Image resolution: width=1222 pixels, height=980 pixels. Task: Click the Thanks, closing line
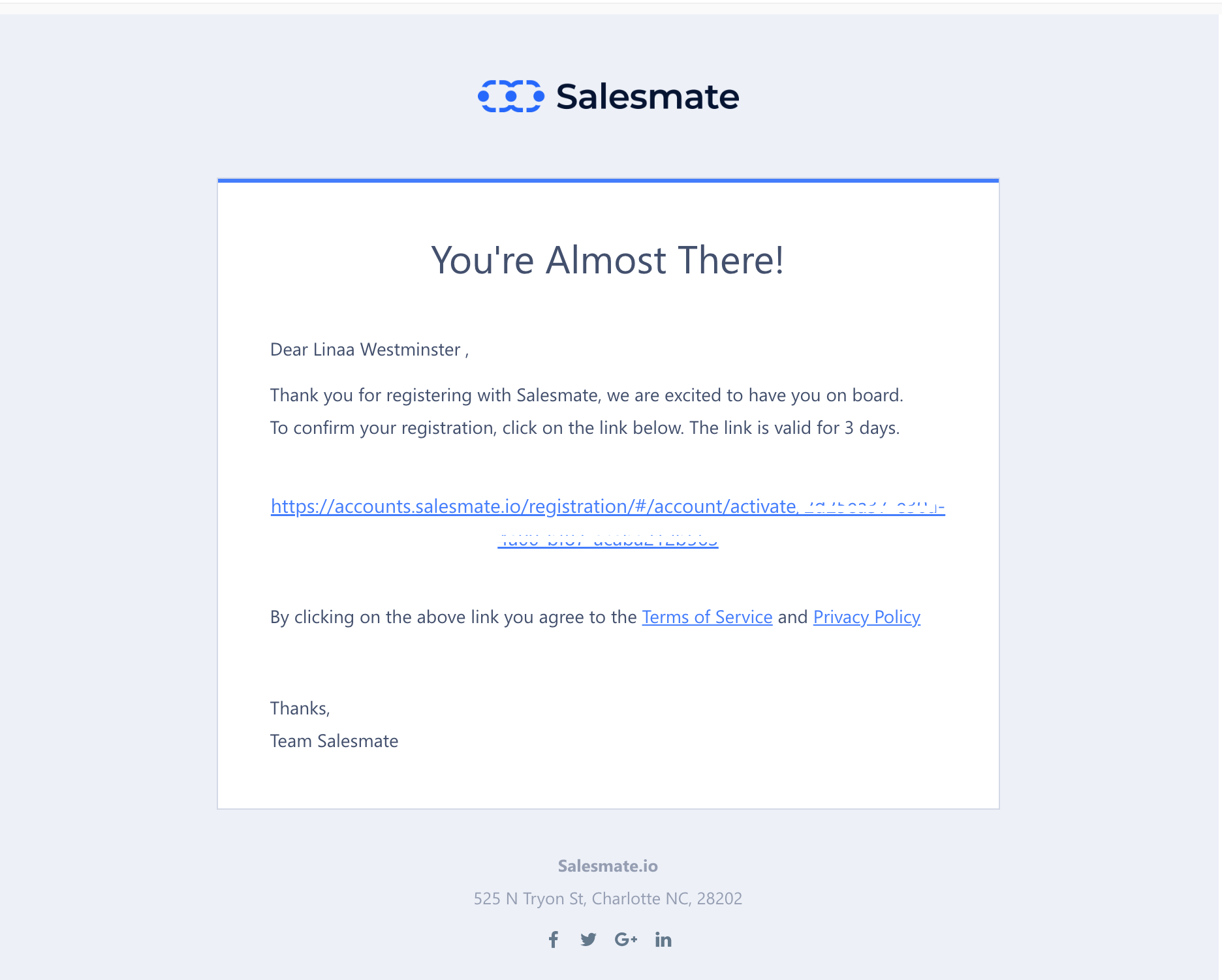click(300, 709)
